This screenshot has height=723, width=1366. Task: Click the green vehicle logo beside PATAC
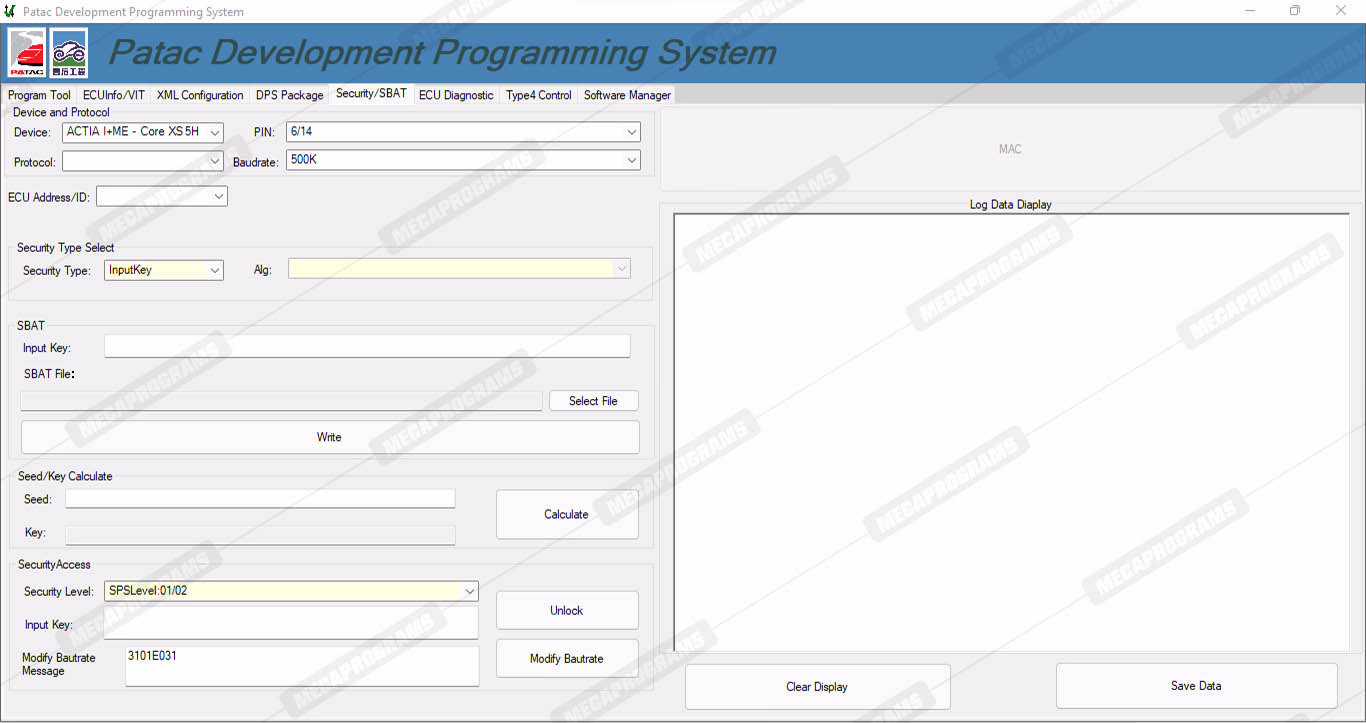(x=69, y=53)
